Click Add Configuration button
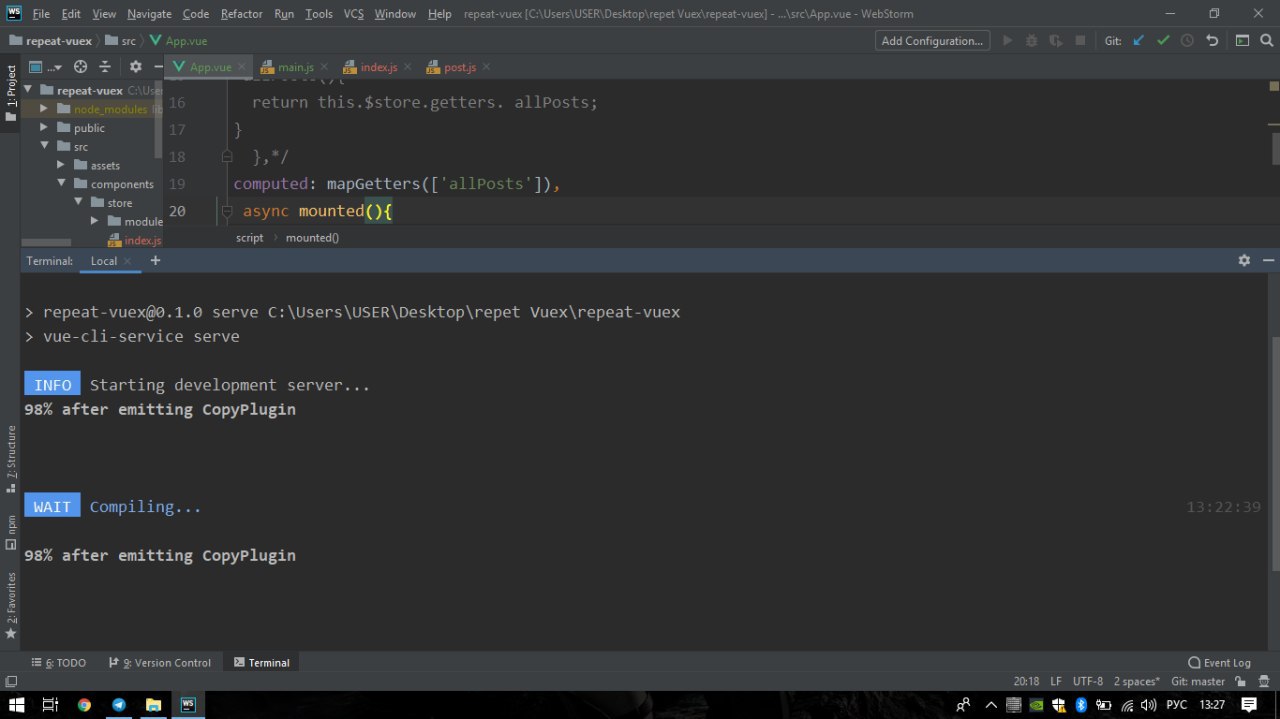Screen dimensions: 1280x719 [933, 41]
